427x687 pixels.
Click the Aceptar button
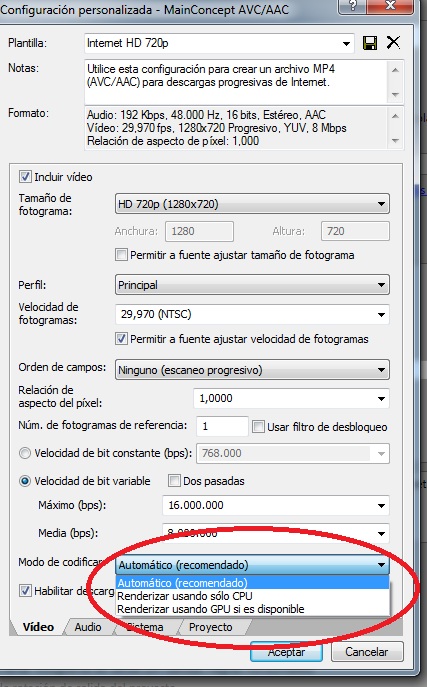pos(286,652)
